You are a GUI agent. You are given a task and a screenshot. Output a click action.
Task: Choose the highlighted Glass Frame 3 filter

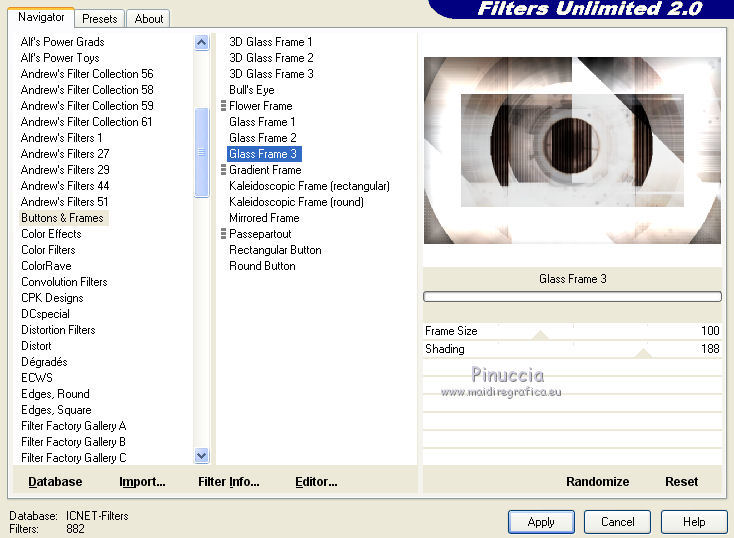264,154
